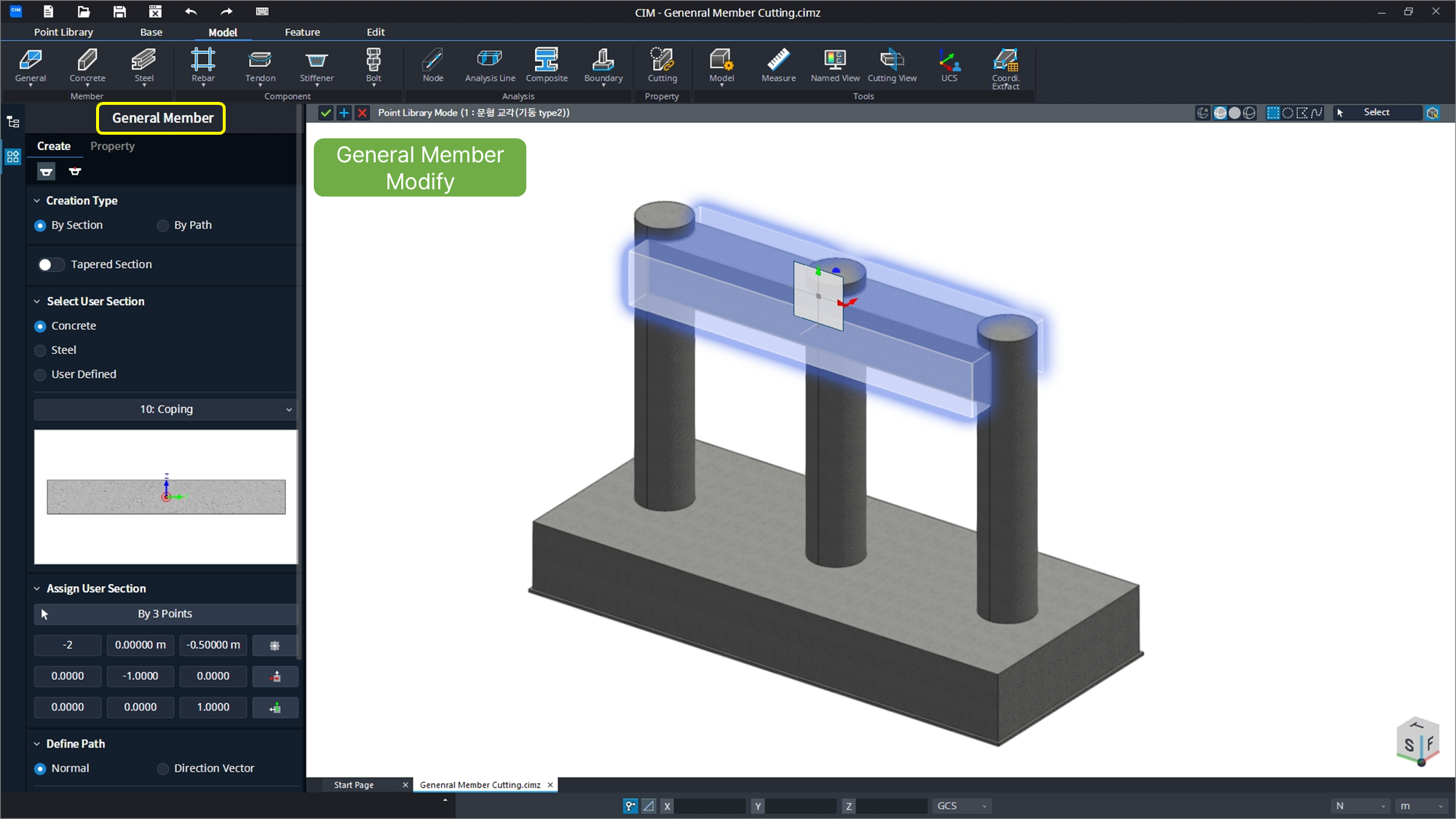This screenshot has width=1456, height=819.
Task: Close the Genenral Member Cutting.cimz tab
Action: coord(550,785)
